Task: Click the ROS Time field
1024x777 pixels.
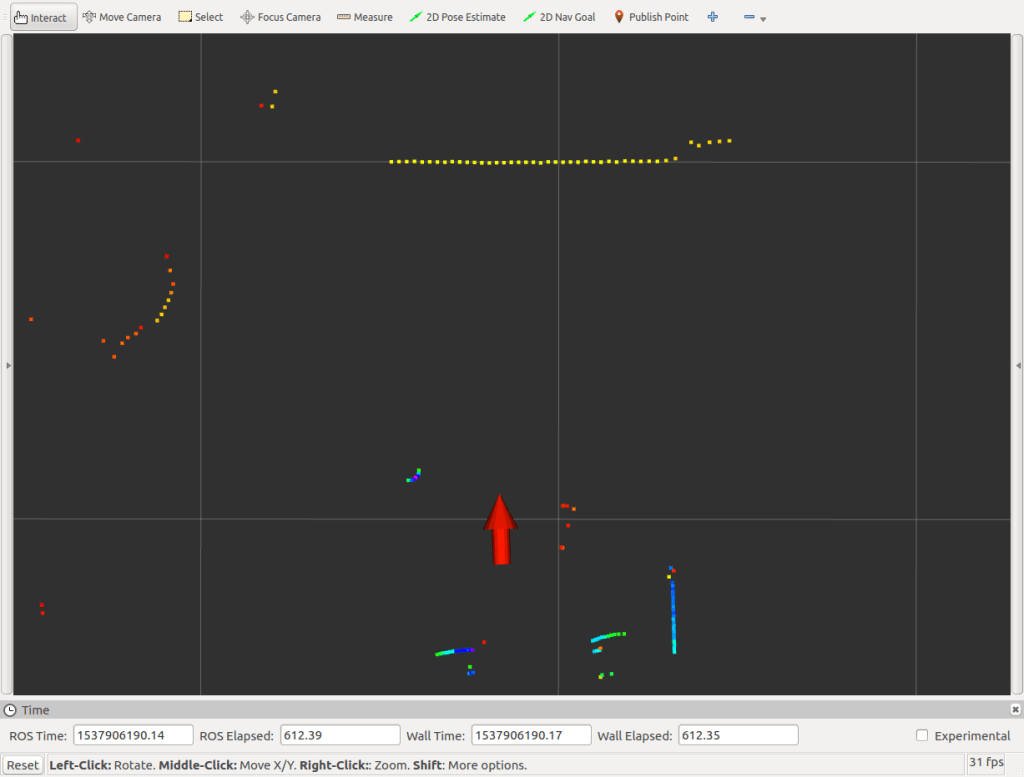Action: pos(133,736)
